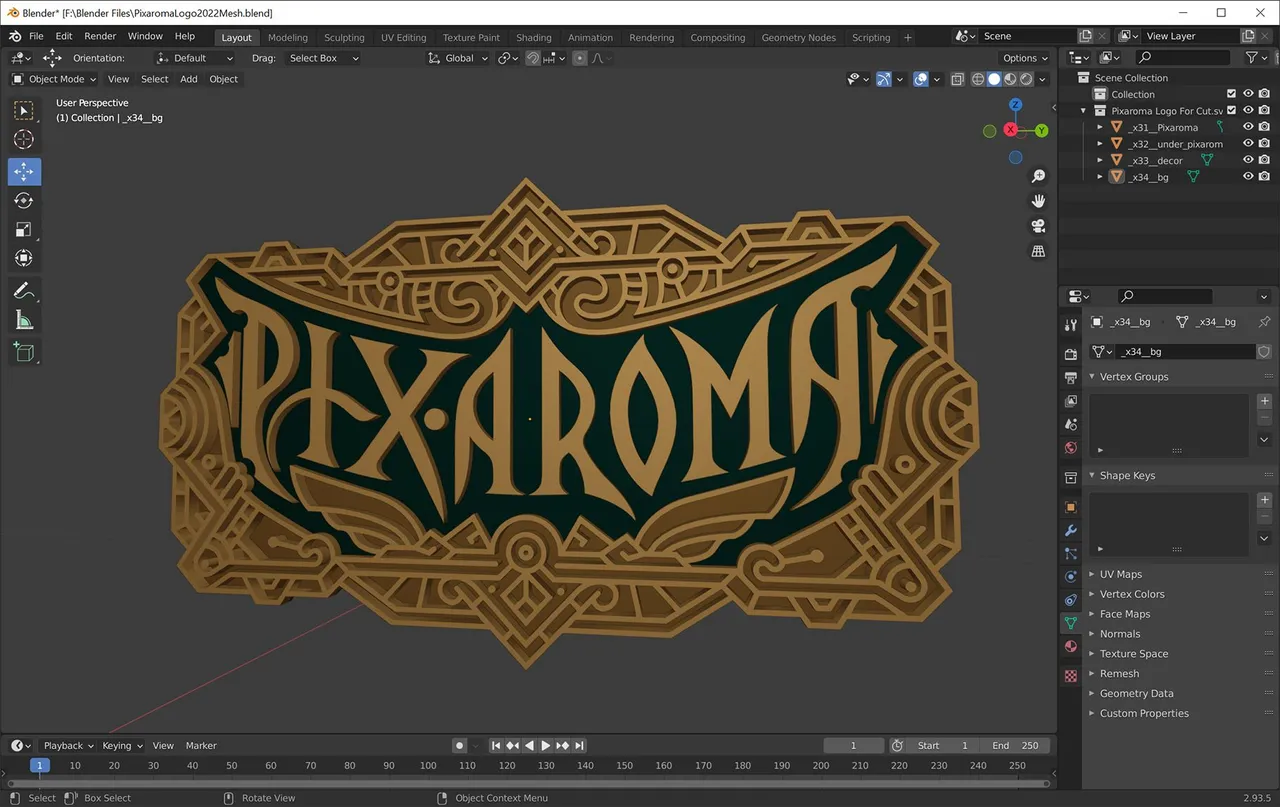The height and width of the screenshot is (807, 1280).
Task: Toggle the pin icon in Properties header
Action: (1264, 322)
